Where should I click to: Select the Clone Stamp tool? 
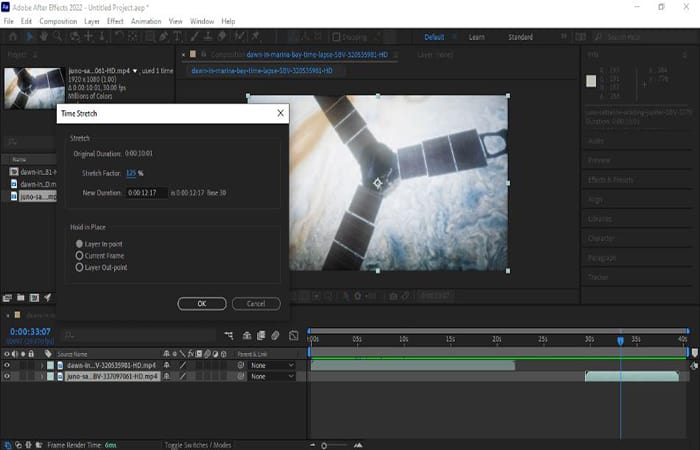coord(208,37)
